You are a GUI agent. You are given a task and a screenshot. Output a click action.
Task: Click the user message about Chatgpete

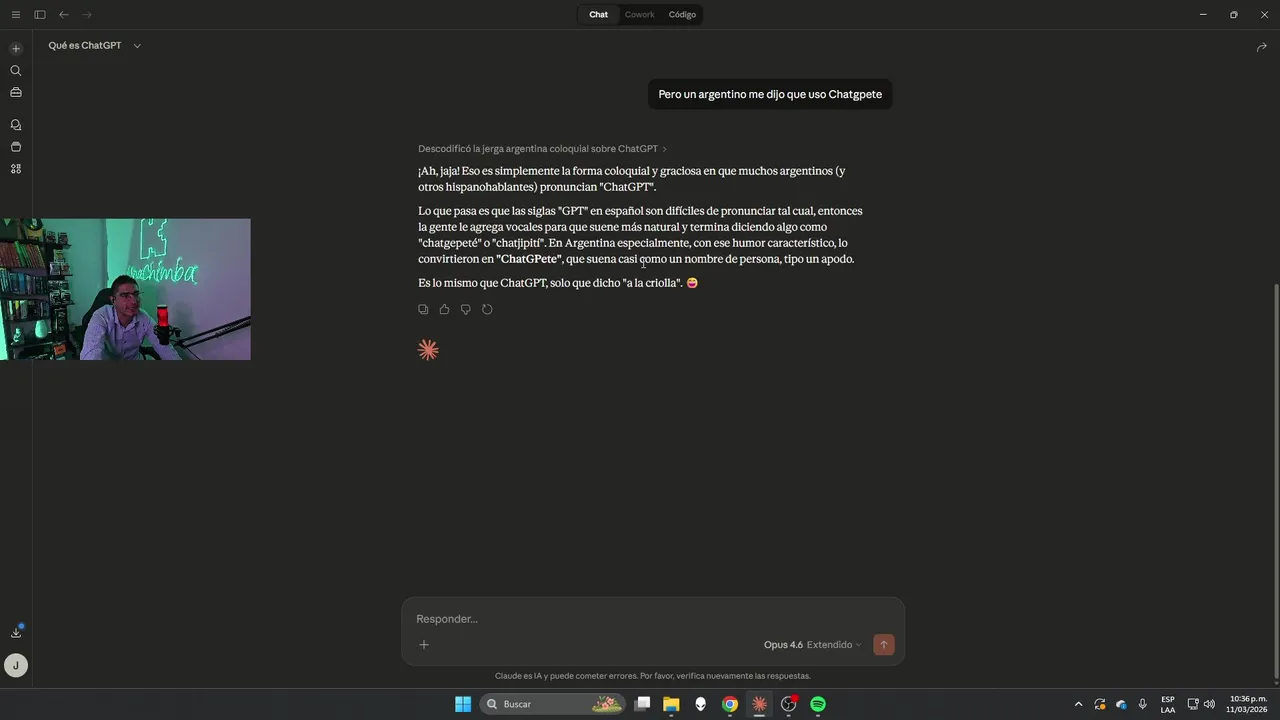[770, 94]
